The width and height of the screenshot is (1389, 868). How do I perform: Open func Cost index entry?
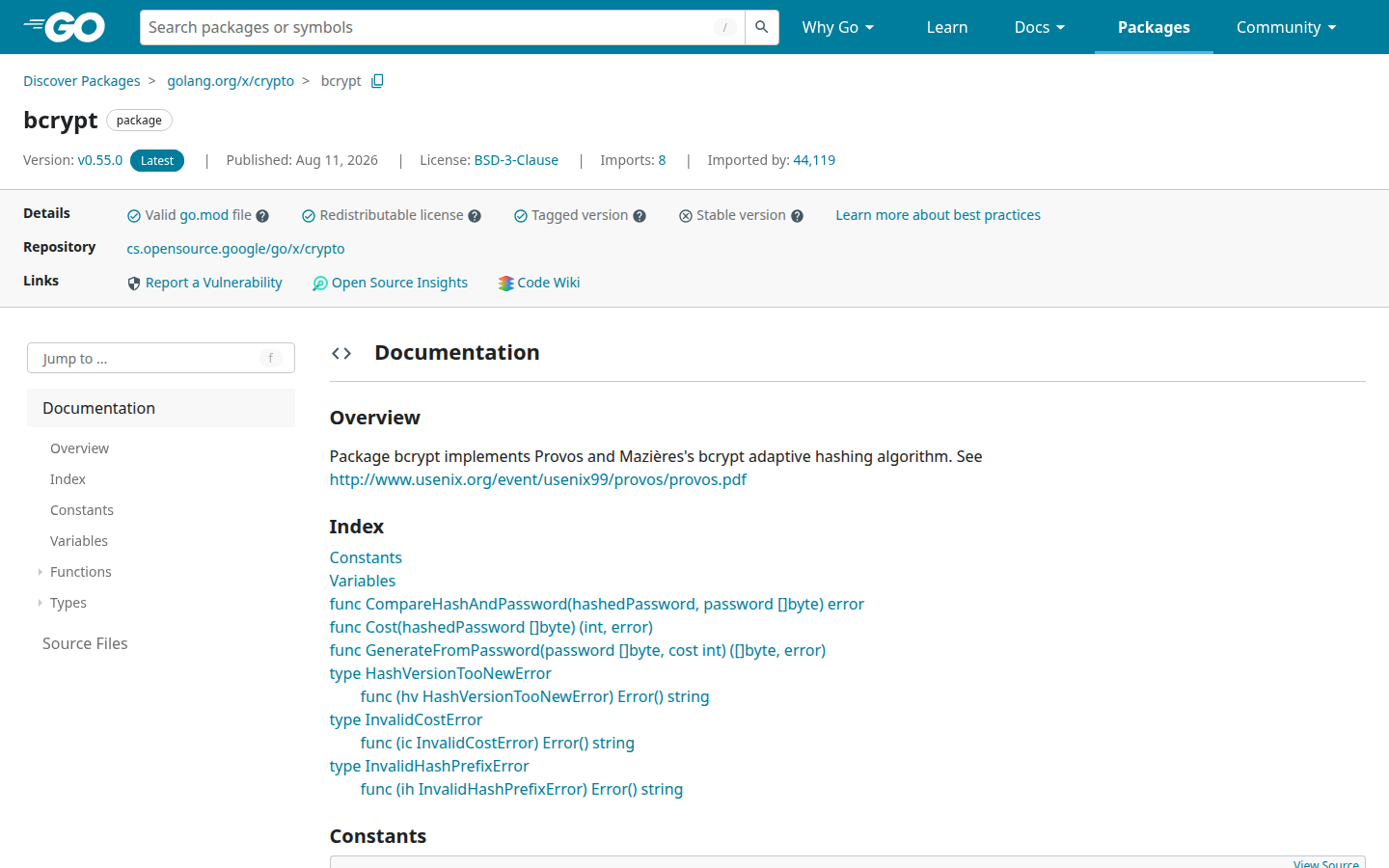tap(491, 627)
